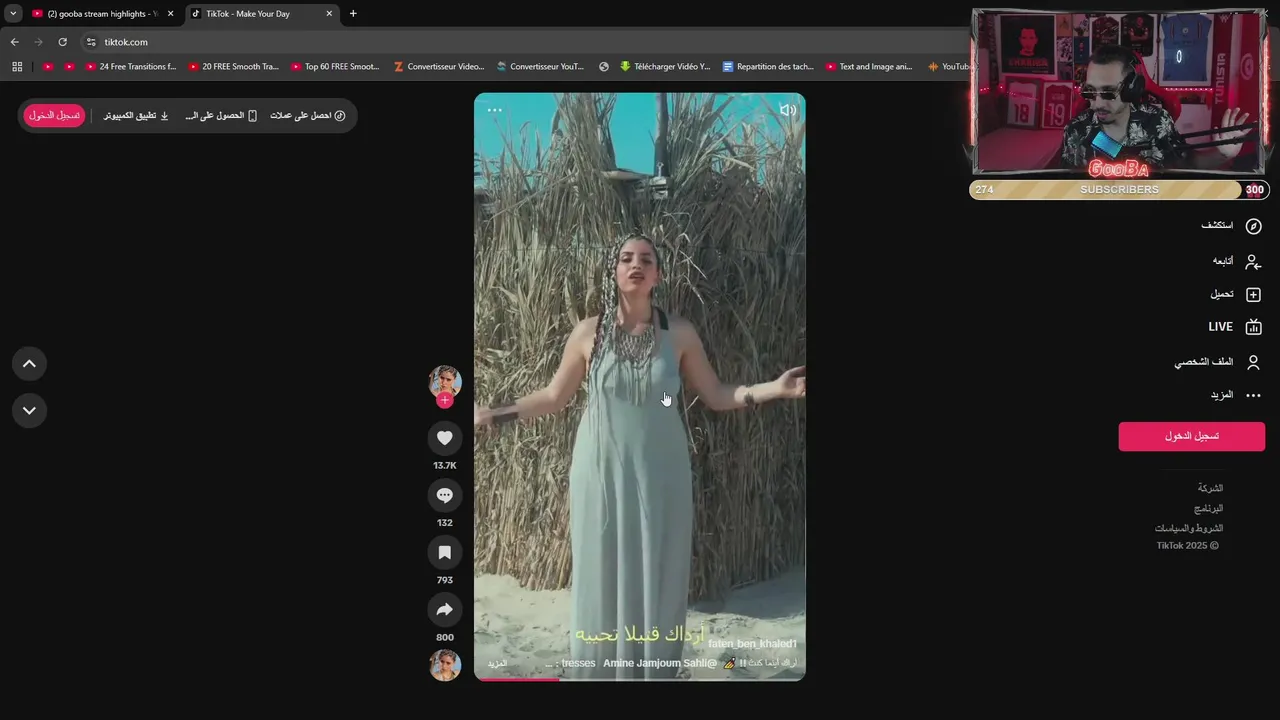The image size is (1280, 720).
Task: Expand video description with المزيد link
Action: 497,663
